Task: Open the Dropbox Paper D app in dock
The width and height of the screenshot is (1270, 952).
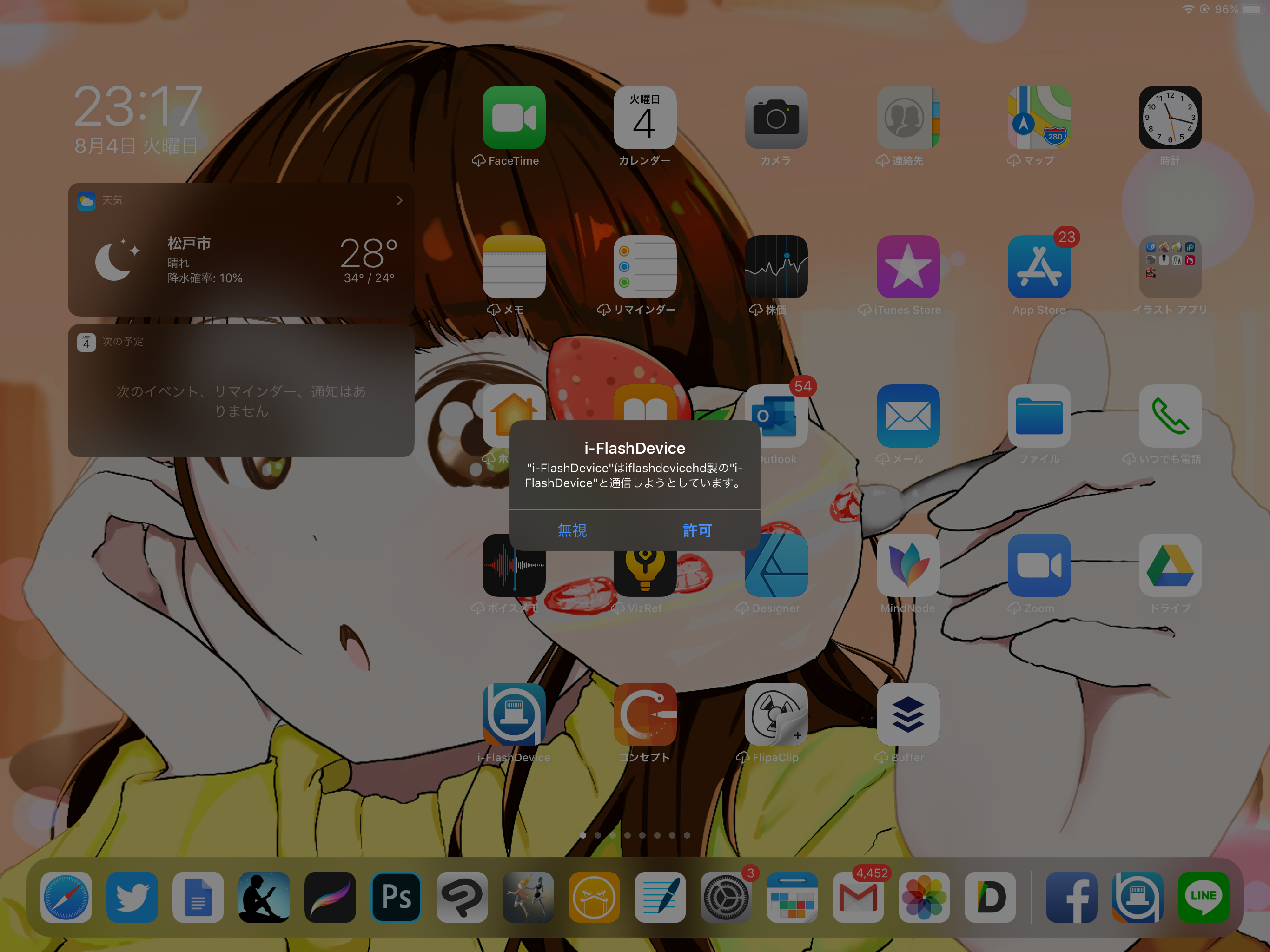Action: pyautogui.click(x=991, y=897)
